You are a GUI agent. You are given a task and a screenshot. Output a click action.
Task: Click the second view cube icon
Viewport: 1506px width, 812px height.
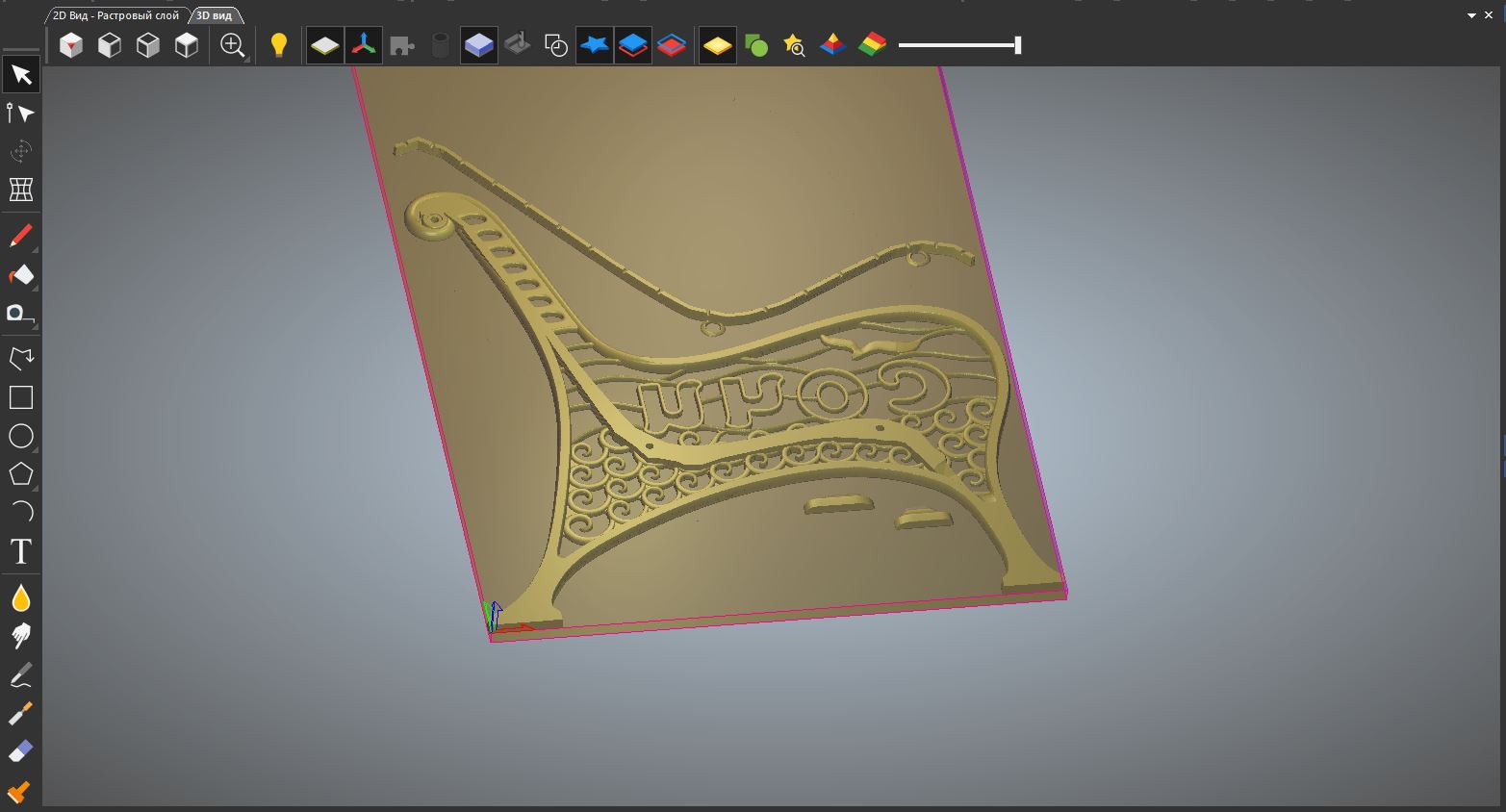pyautogui.click(x=110, y=45)
